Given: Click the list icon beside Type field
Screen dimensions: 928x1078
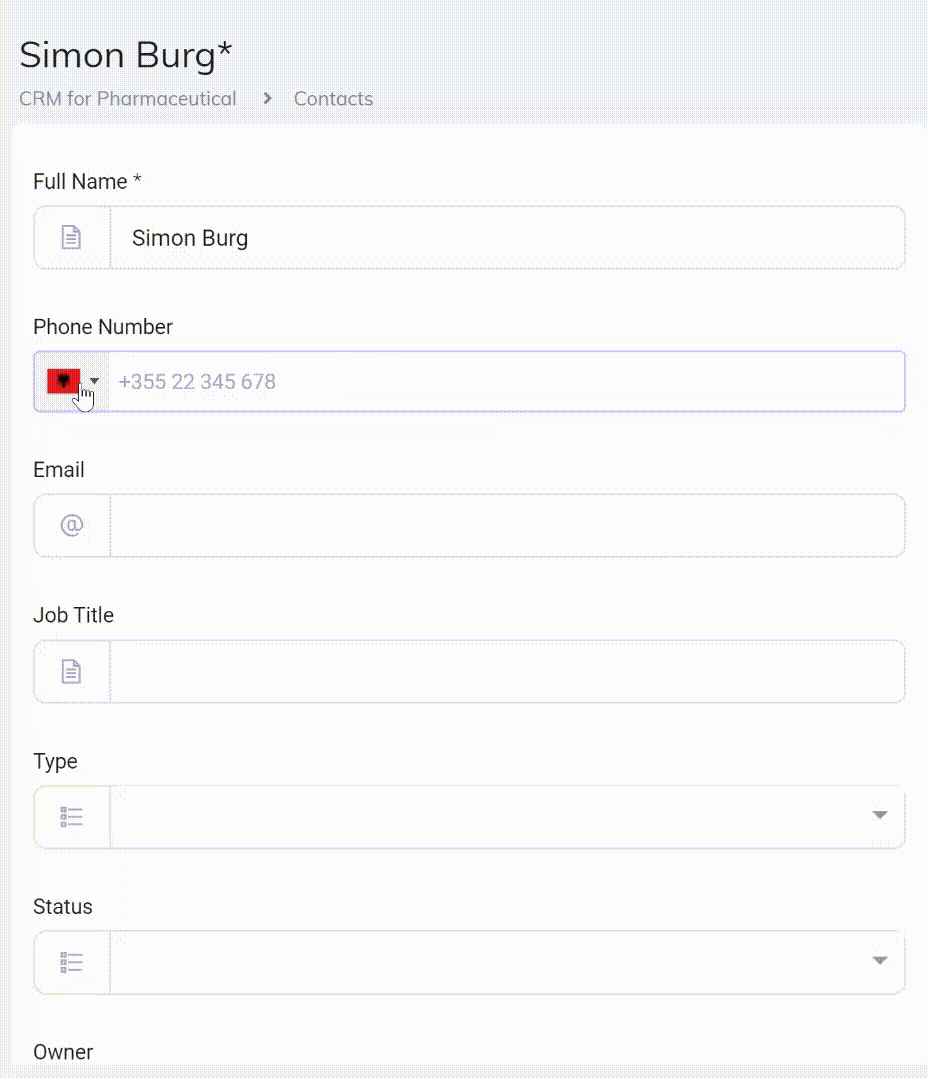Looking at the screenshot, I should click(71, 816).
